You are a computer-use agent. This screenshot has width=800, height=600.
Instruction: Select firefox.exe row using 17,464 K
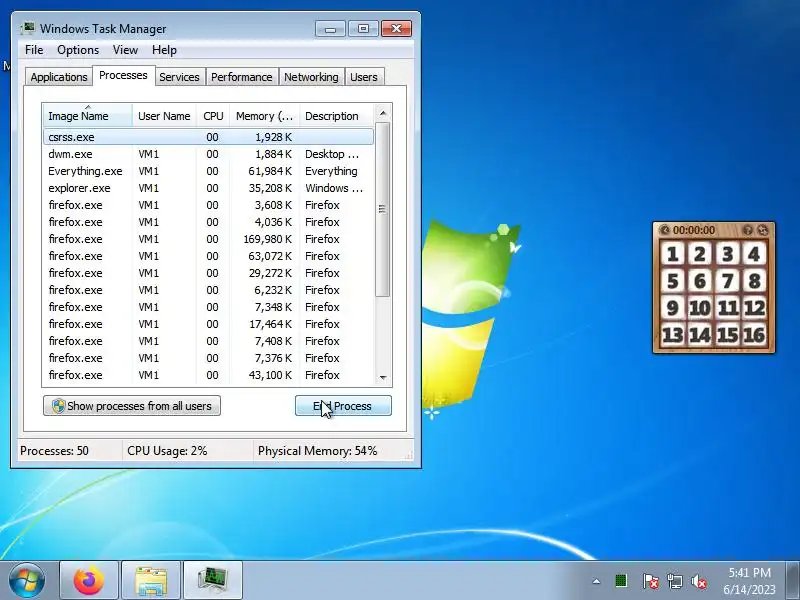click(x=209, y=324)
